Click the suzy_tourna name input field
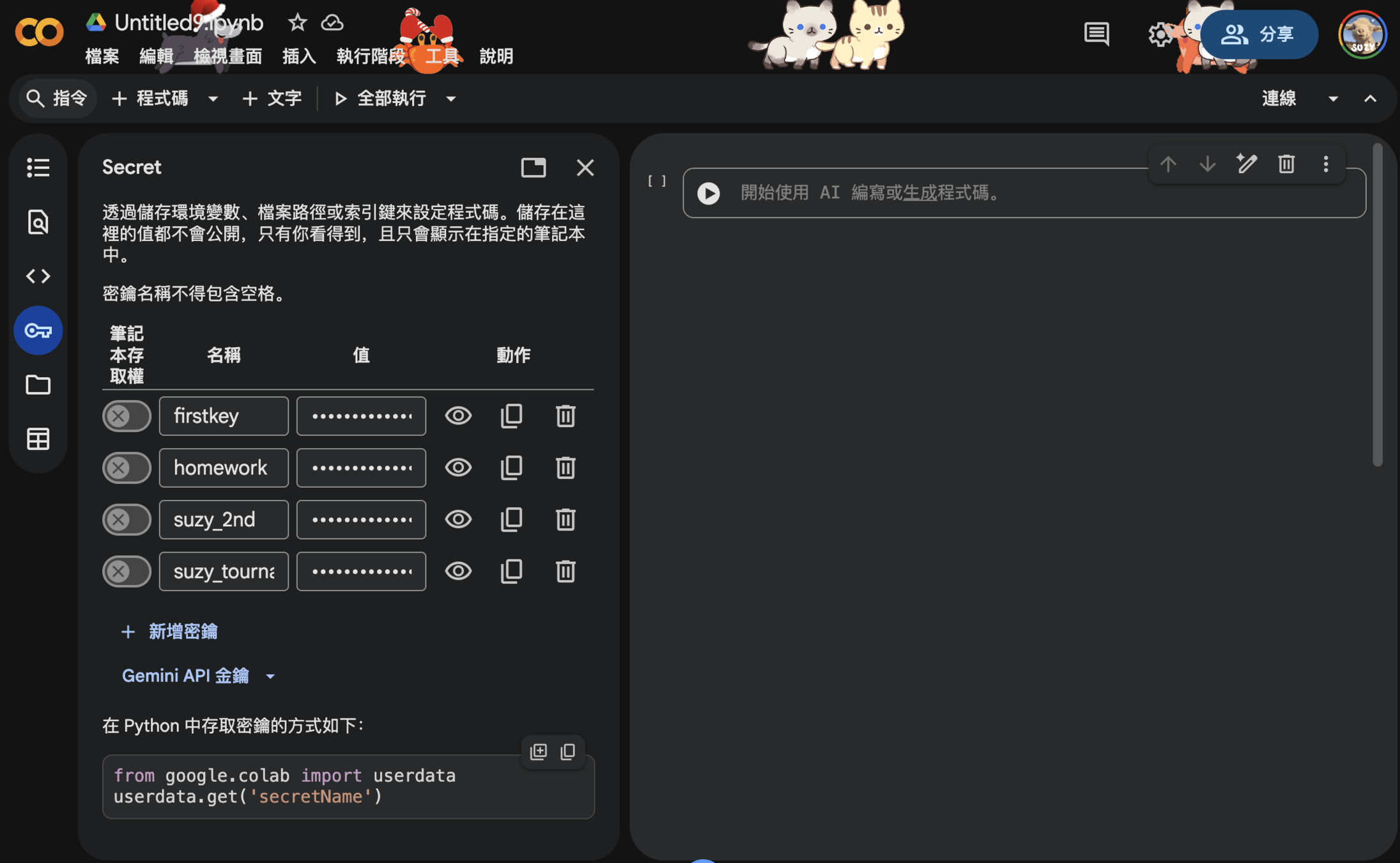The width and height of the screenshot is (1400, 863). (x=224, y=571)
